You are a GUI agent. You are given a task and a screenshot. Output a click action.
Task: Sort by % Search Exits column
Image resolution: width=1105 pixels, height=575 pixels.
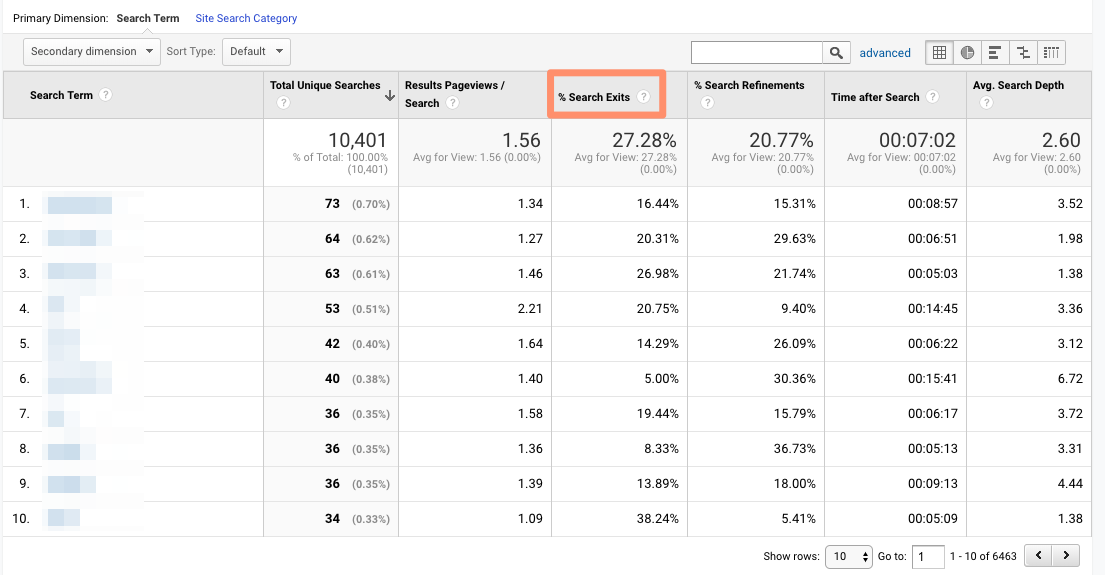(x=594, y=97)
